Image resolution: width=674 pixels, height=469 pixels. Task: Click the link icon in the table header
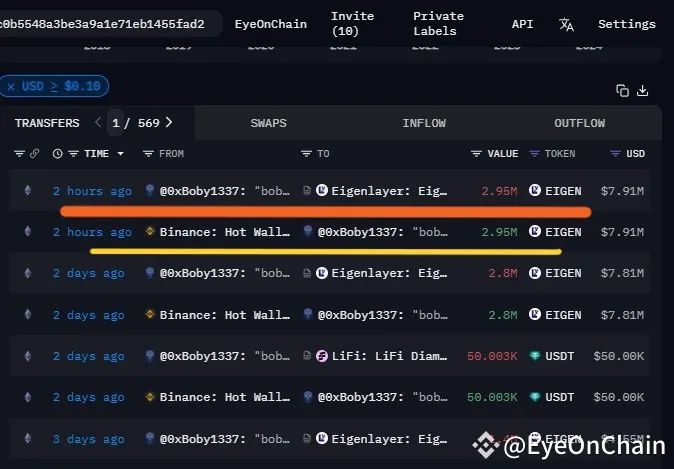click(34, 153)
